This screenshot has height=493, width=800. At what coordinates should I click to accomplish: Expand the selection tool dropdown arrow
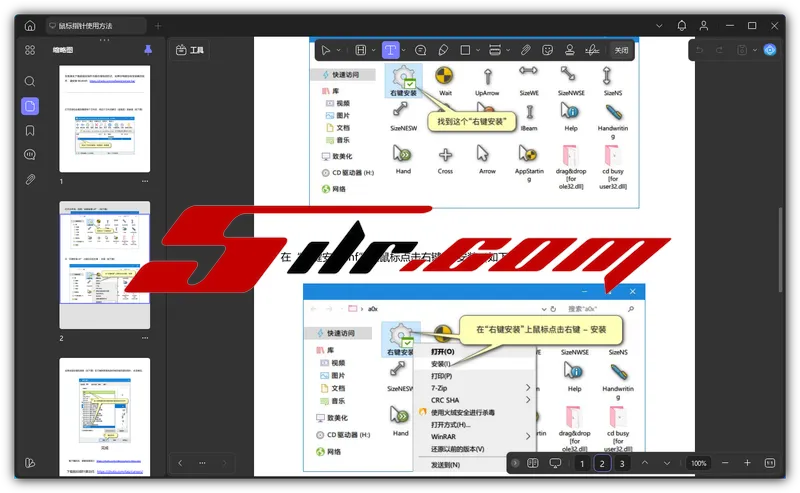click(338, 50)
